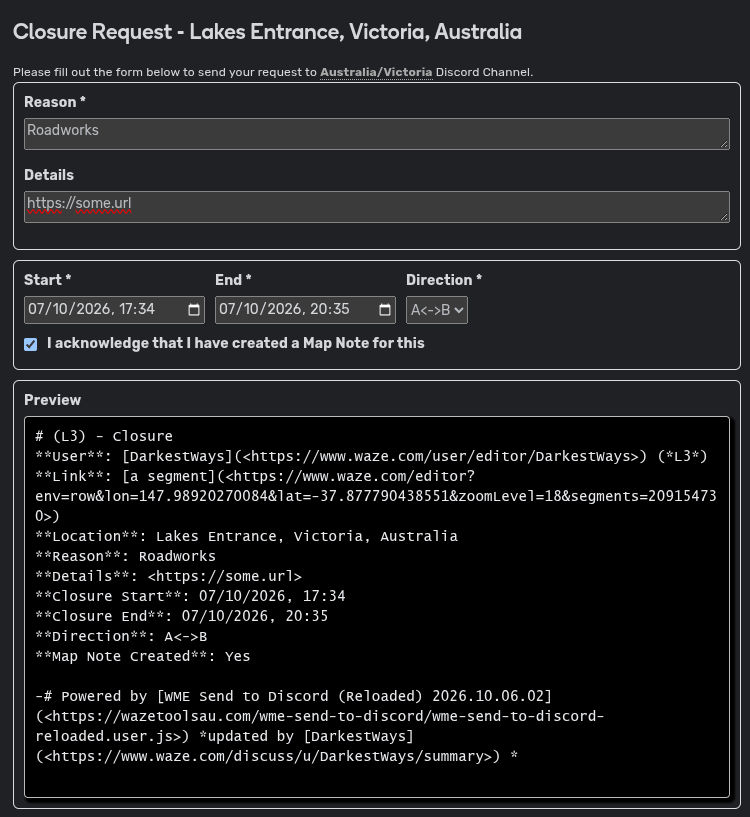Open the Direction dropdown showing A<->B

click(x=437, y=310)
